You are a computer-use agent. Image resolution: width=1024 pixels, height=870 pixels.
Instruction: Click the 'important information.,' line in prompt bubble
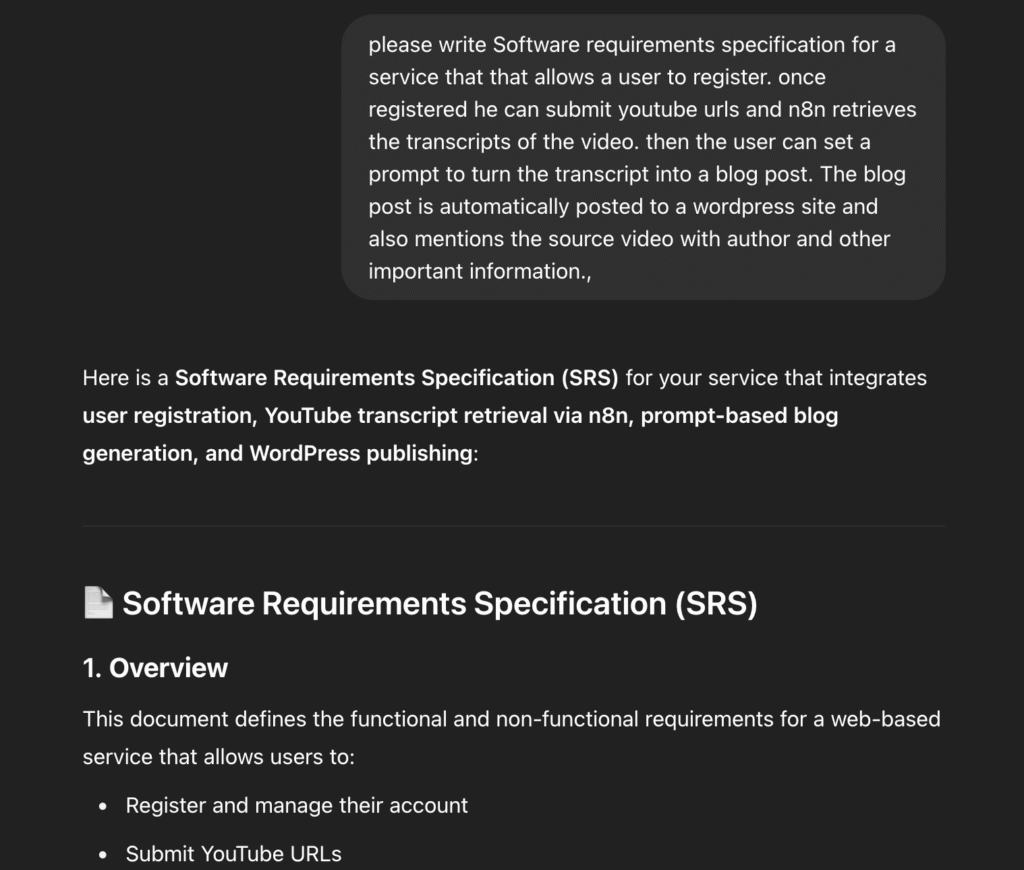[x=480, y=272]
